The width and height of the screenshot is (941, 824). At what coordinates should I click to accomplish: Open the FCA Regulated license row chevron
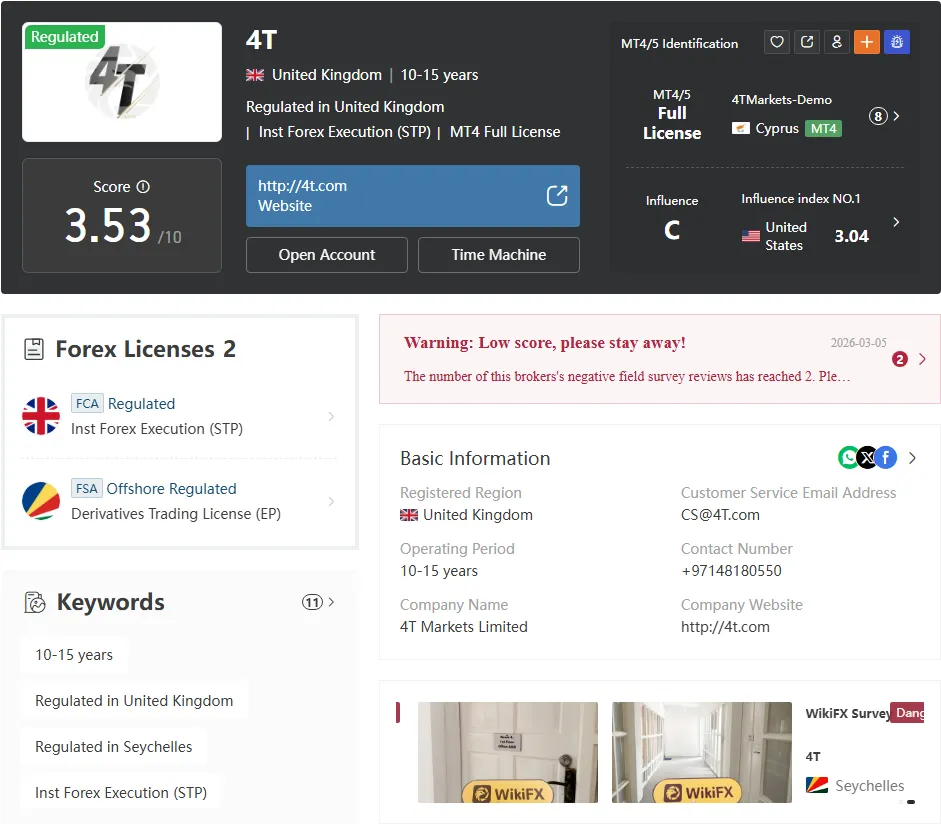(331, 416)
